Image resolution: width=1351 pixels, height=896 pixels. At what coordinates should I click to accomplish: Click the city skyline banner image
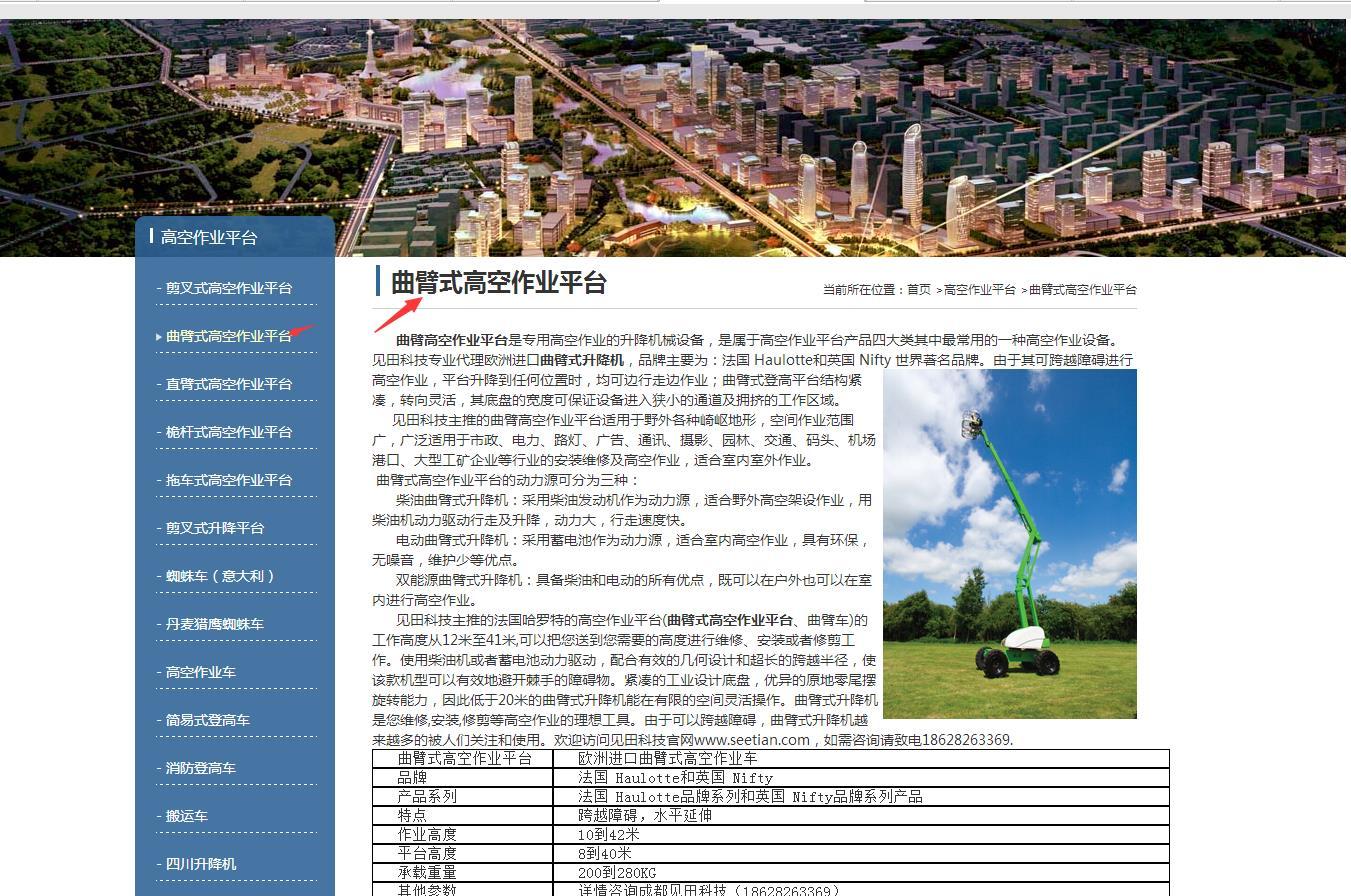click(675, 138)
